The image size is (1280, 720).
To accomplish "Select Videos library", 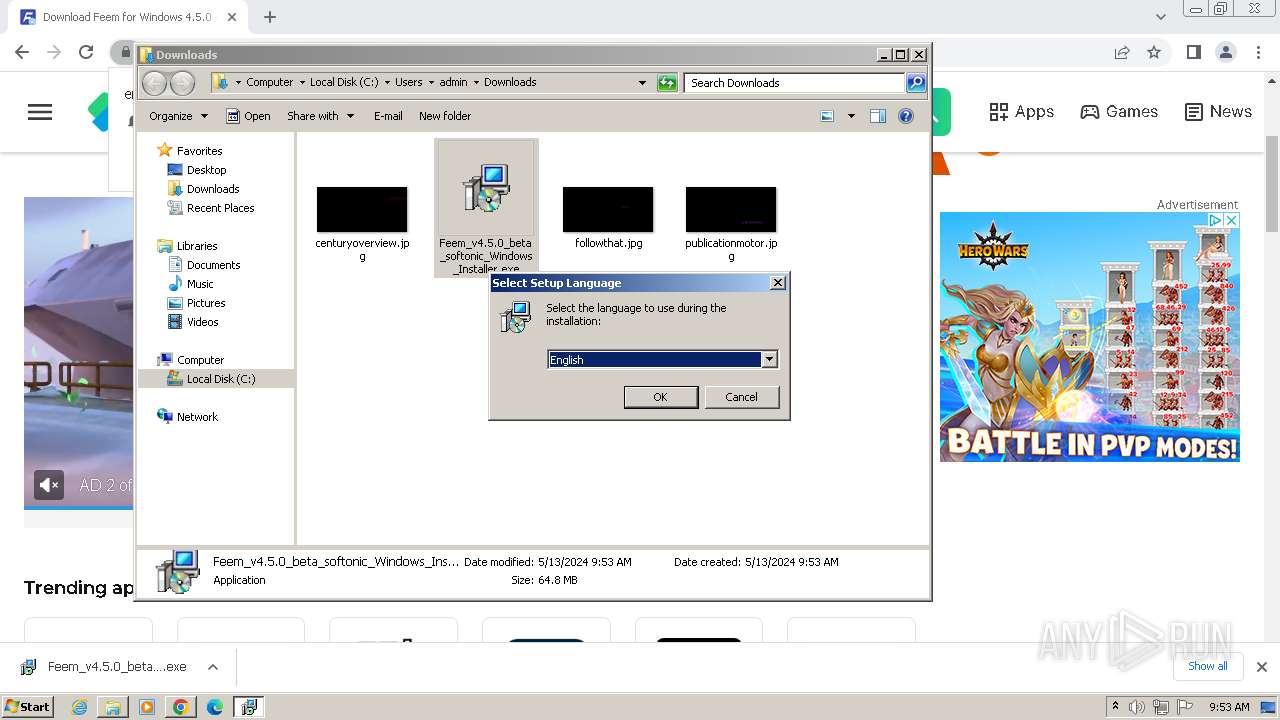I will pos(202,322).
